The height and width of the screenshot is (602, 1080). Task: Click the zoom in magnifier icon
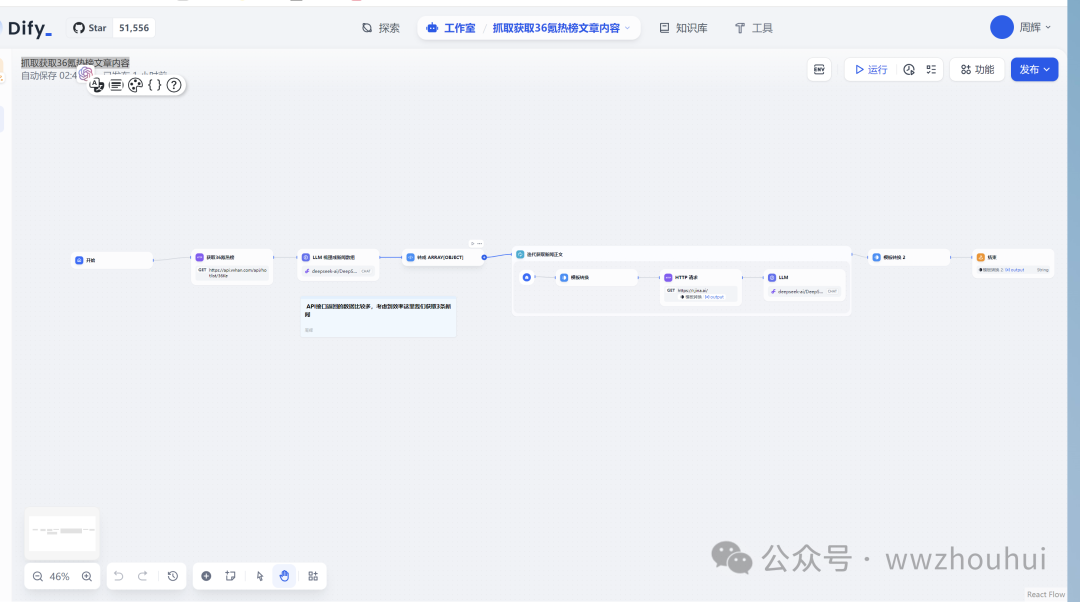[87, 576]
